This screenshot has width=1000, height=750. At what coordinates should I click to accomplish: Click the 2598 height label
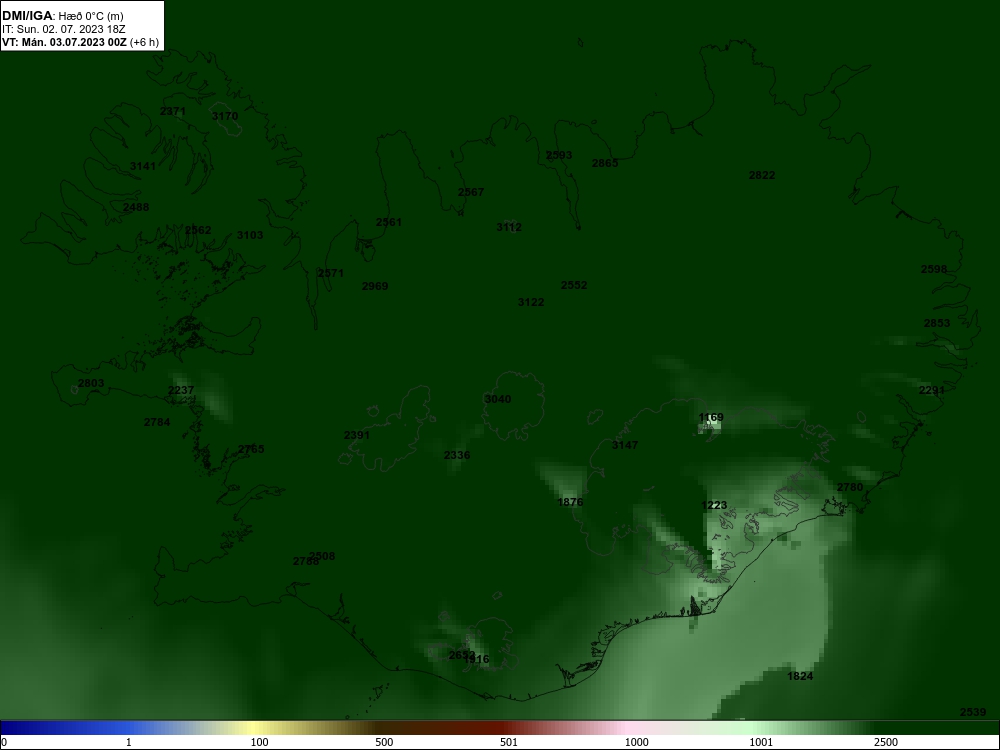coord(934,270)
